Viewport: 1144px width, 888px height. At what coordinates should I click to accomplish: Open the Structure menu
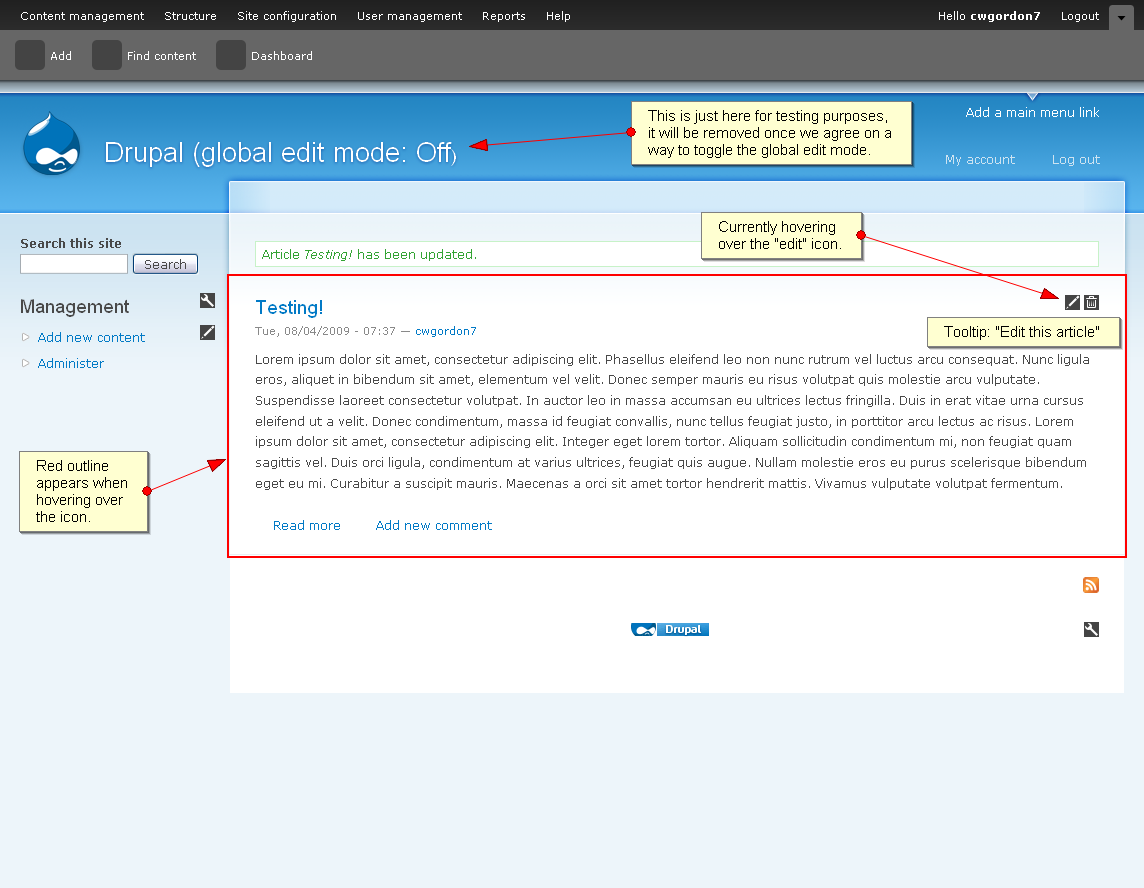tap(190, 16)
